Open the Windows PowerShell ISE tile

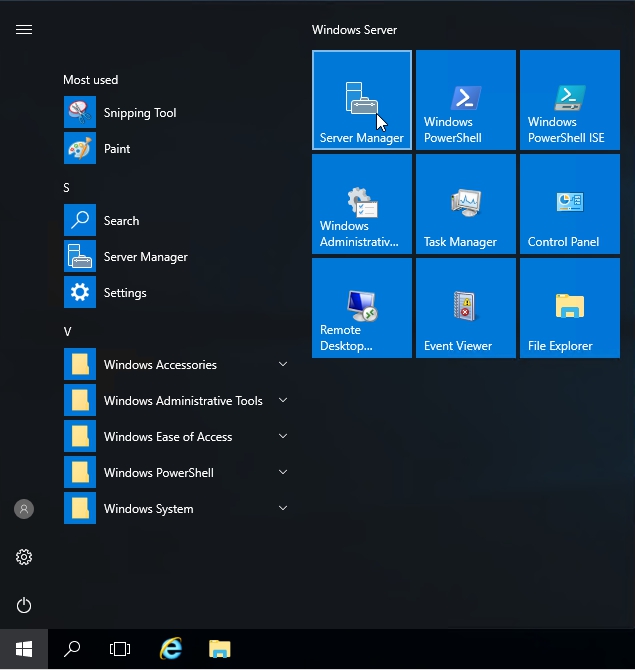[x=569, y=100]
